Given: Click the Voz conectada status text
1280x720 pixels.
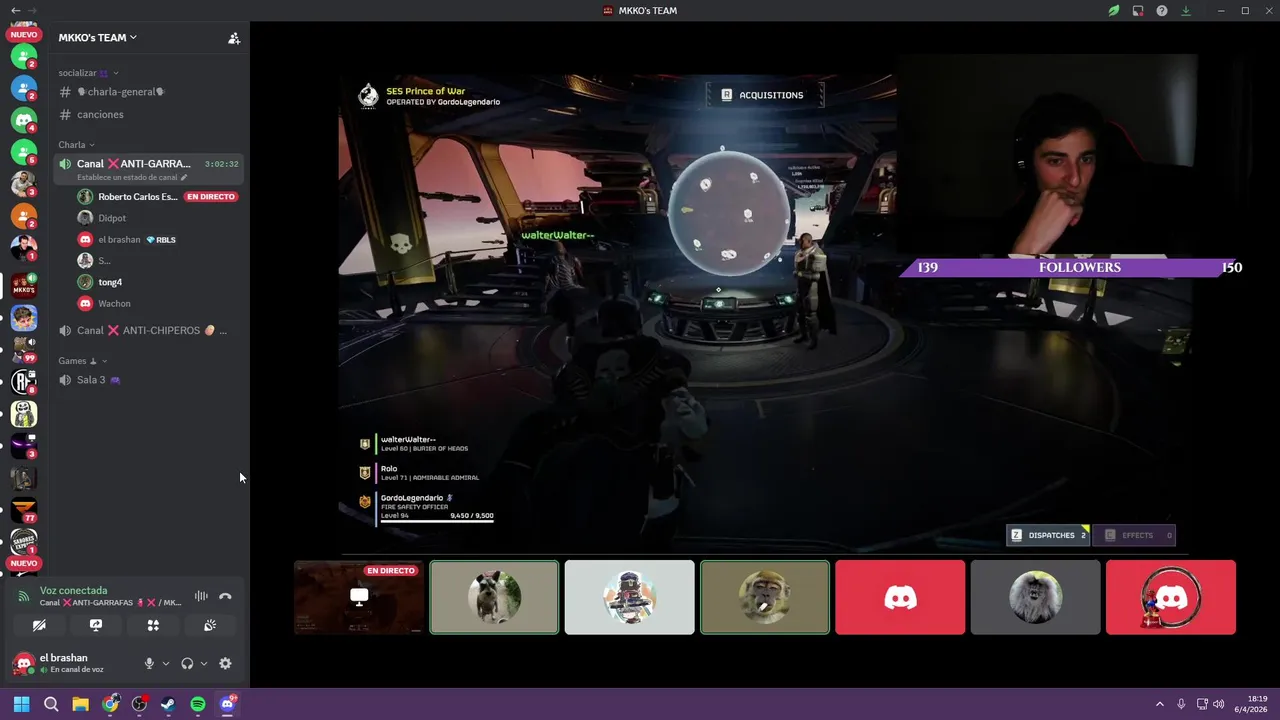Looking at the screenshot, I should coord(73,591).
